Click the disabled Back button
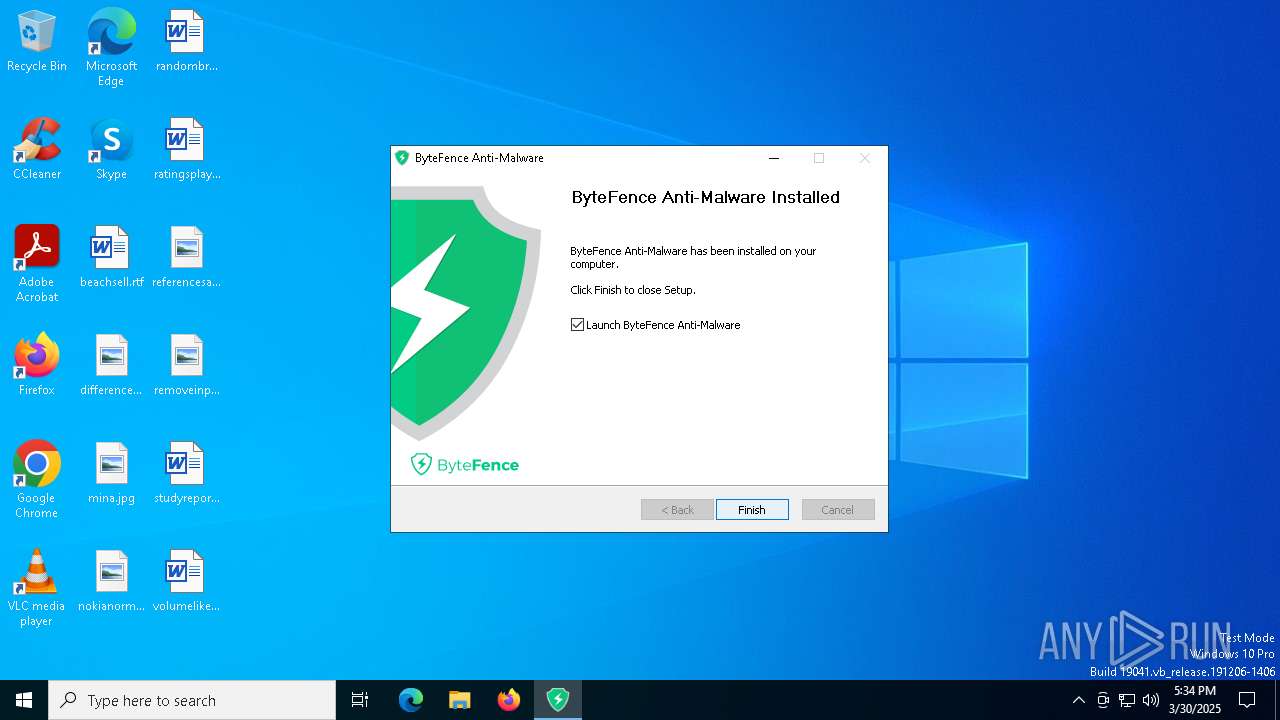The width and height of the screenshot is (1280, 720). (x=677, y=510)
